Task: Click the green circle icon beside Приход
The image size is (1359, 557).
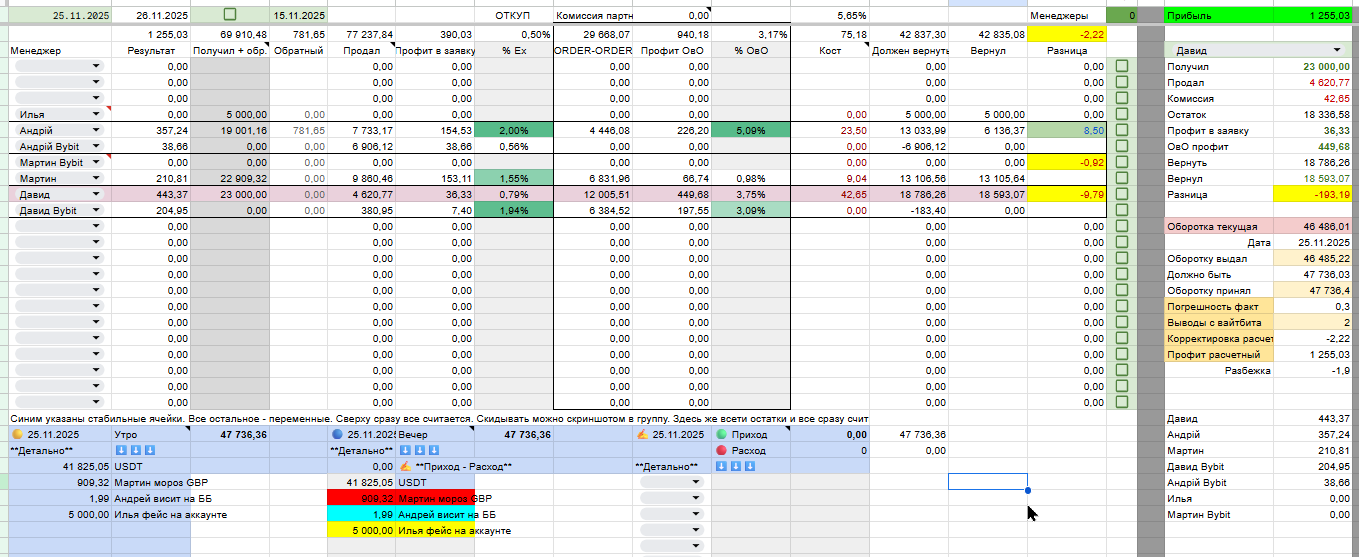Action: point(721,435)
